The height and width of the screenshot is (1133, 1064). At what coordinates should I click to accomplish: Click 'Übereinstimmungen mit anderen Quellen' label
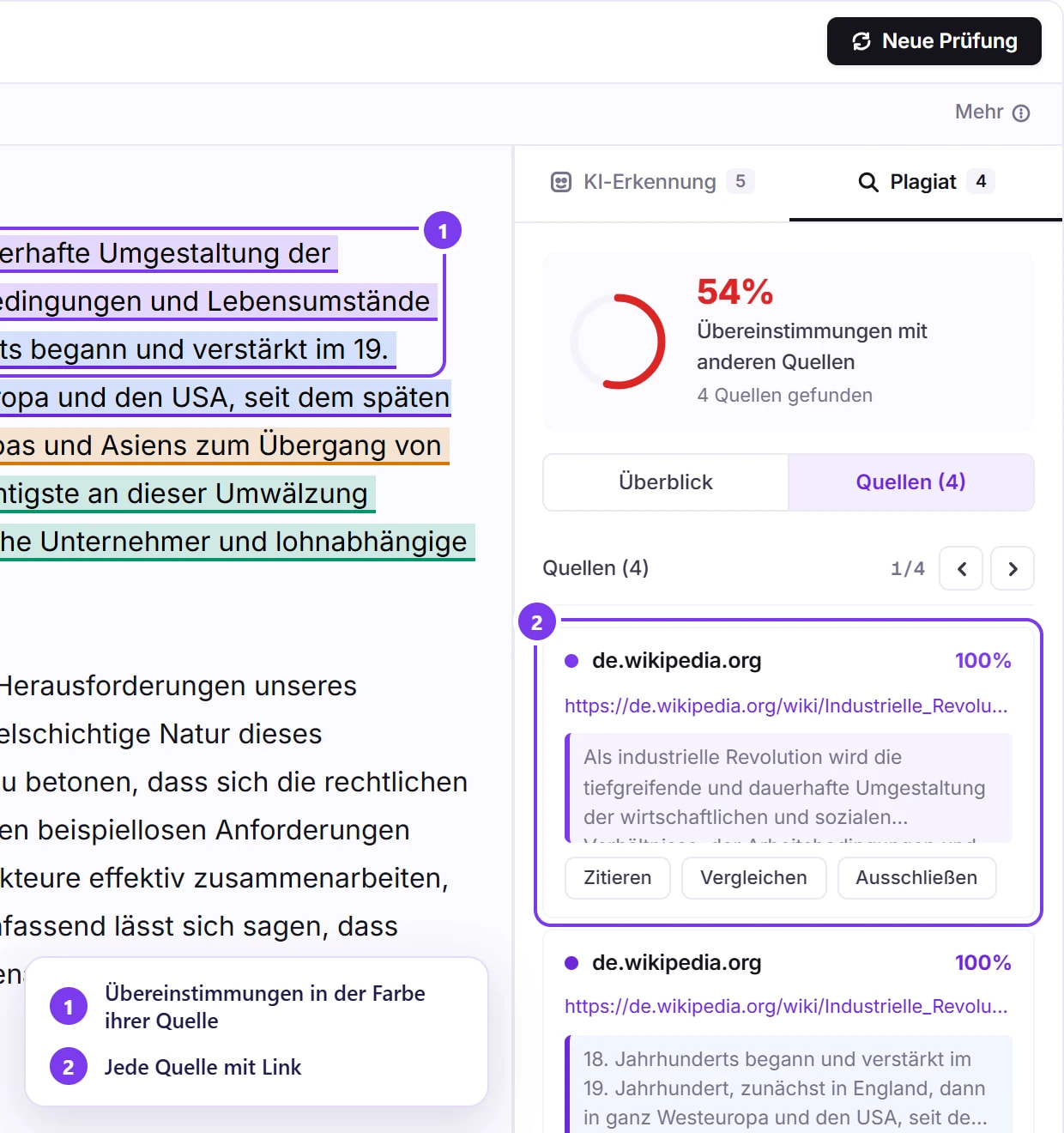pos(812,347)
